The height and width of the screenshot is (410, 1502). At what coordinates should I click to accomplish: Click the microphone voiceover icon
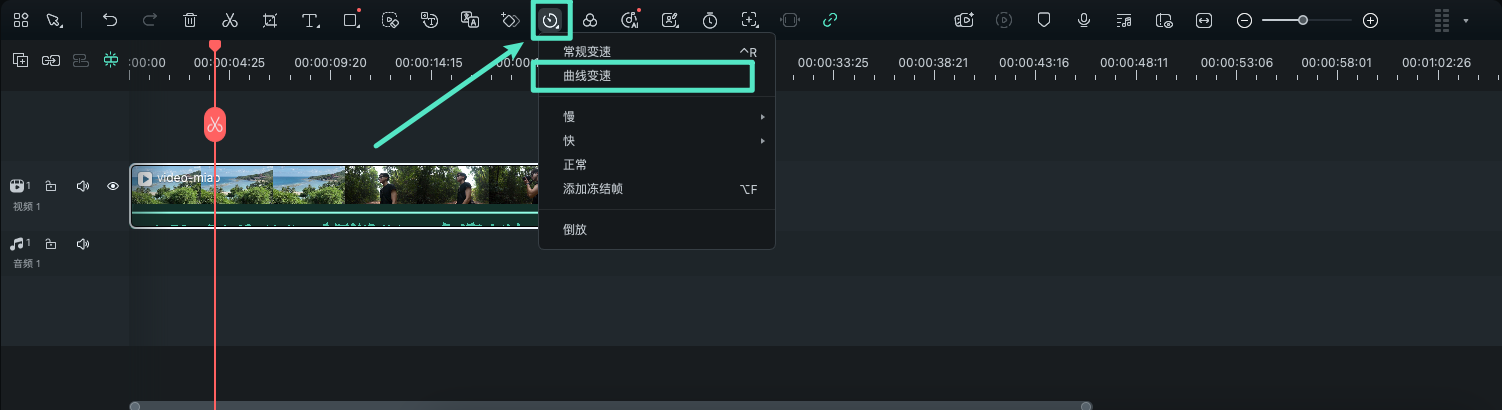coord(1084,20)
